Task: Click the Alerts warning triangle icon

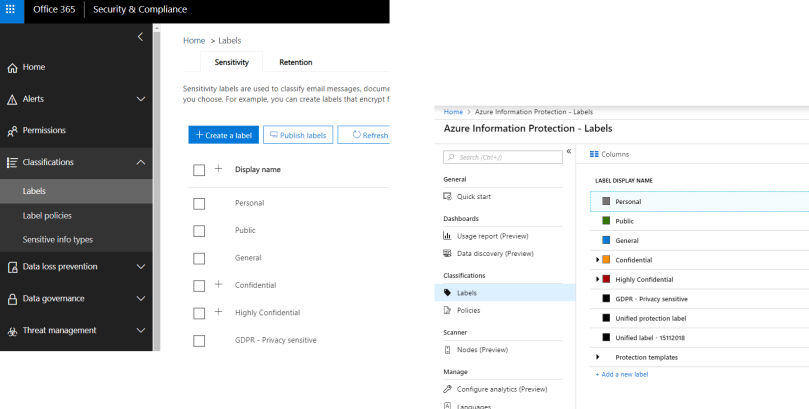Action: (x=12, y=100)
